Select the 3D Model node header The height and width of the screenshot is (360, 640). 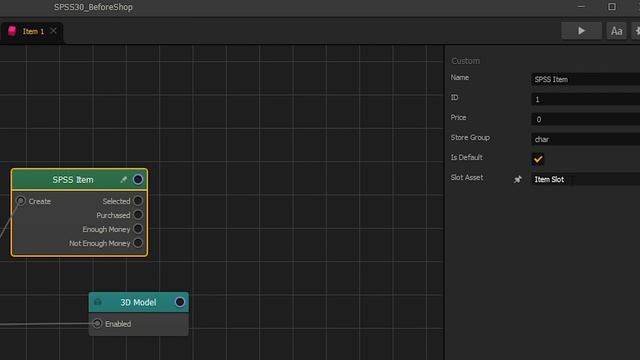coord(138,302)
